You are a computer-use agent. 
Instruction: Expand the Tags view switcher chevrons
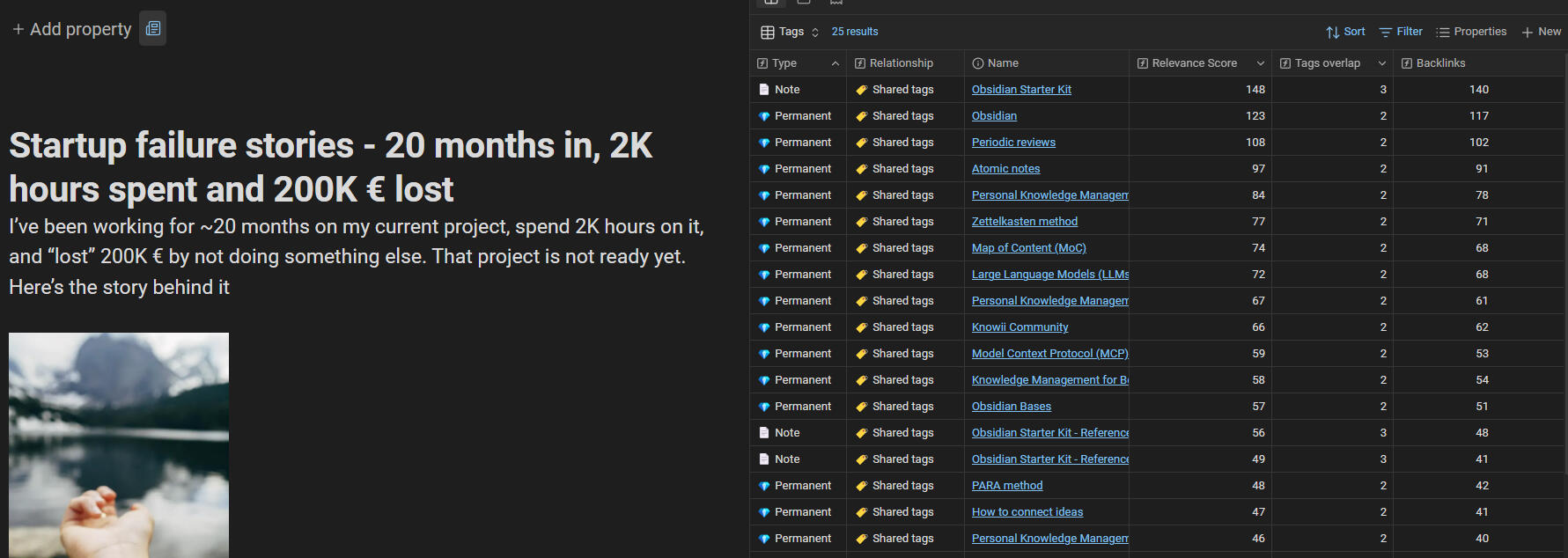pyautogui.click(x=815, y=32)
